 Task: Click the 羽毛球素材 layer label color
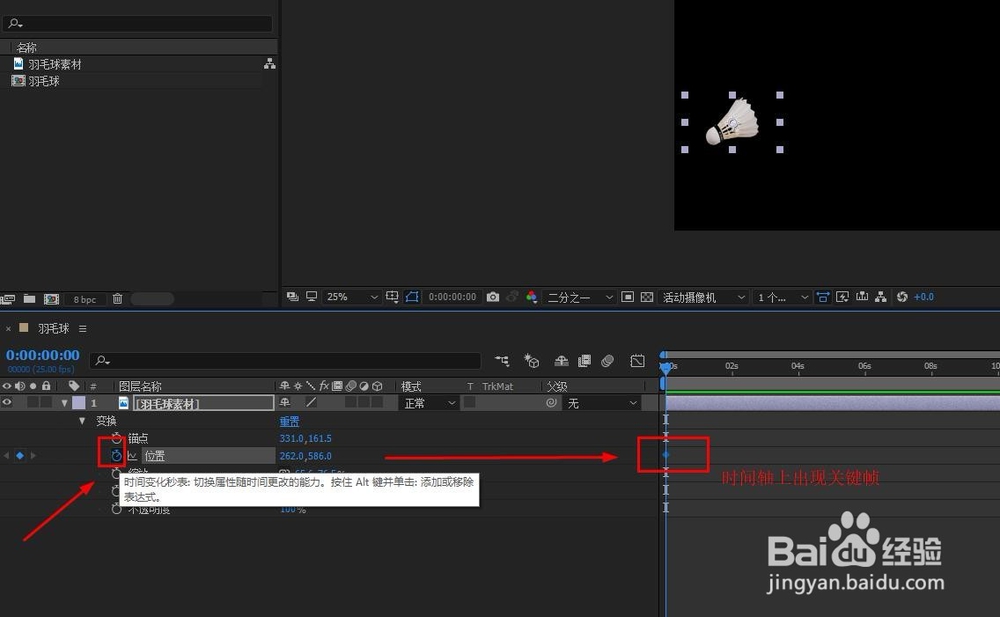[x=78, y=403]
